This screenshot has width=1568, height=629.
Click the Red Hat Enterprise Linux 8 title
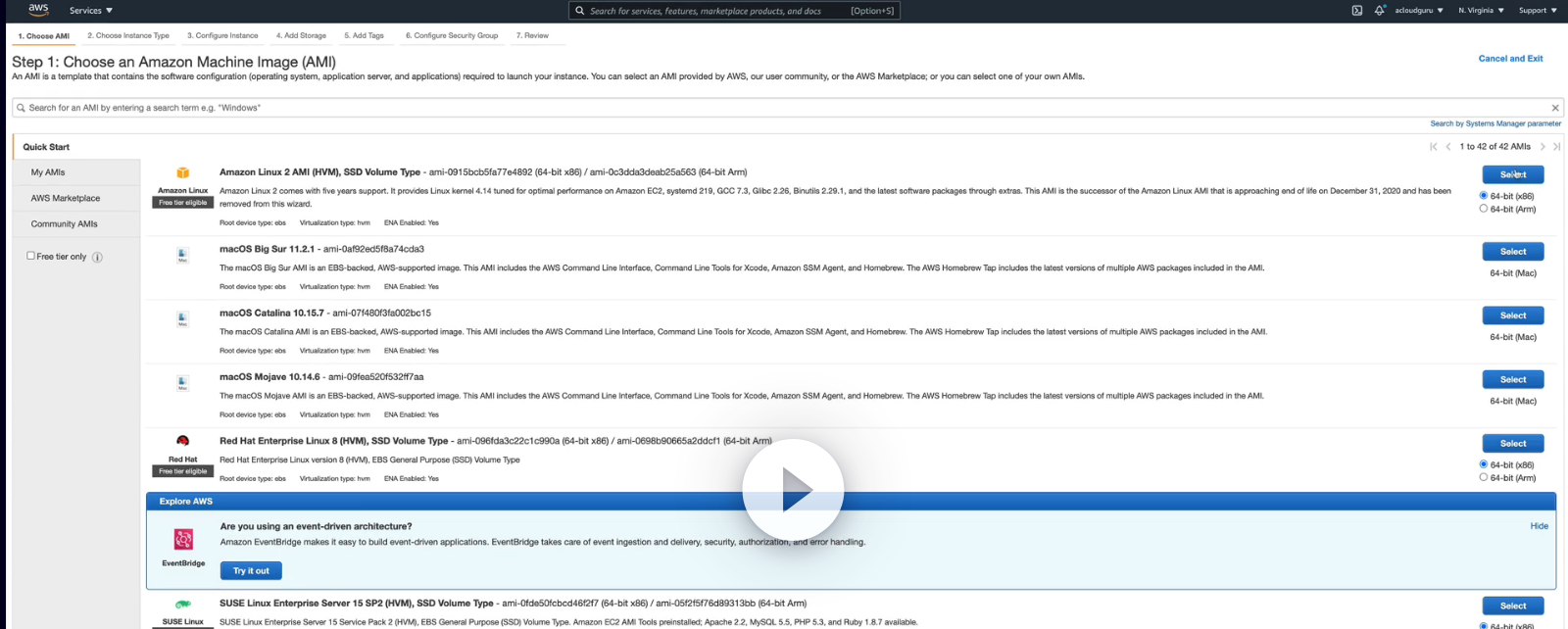click(x=333, y=441)
